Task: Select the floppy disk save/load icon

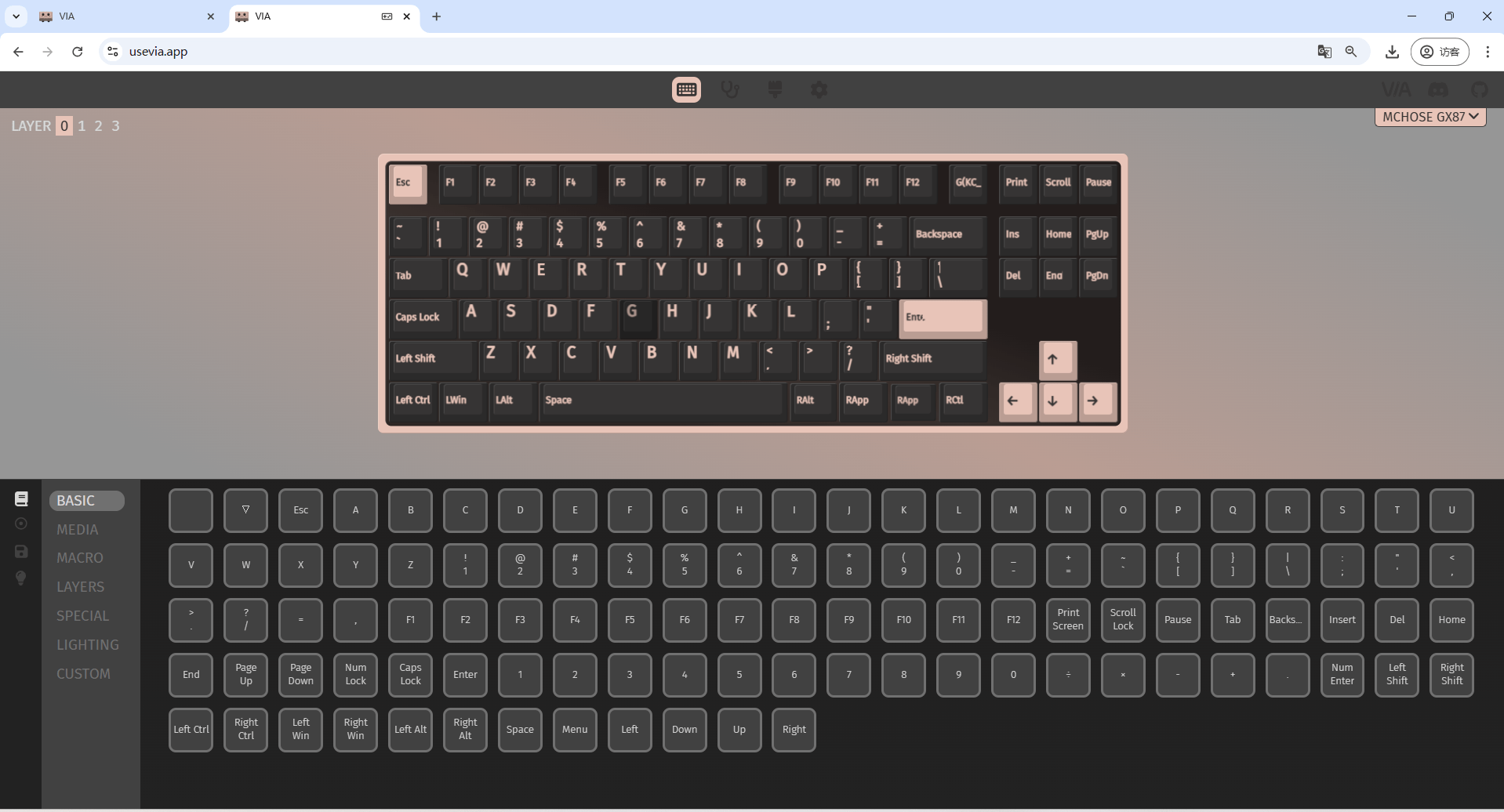Action: [x=21, y=552]
